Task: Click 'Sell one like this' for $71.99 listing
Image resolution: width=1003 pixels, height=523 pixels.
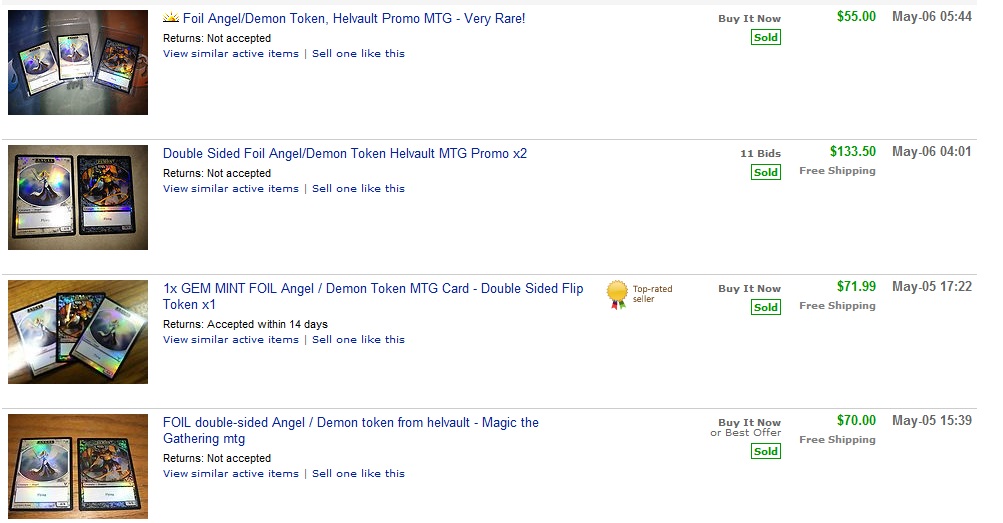Action: point(358,340)
